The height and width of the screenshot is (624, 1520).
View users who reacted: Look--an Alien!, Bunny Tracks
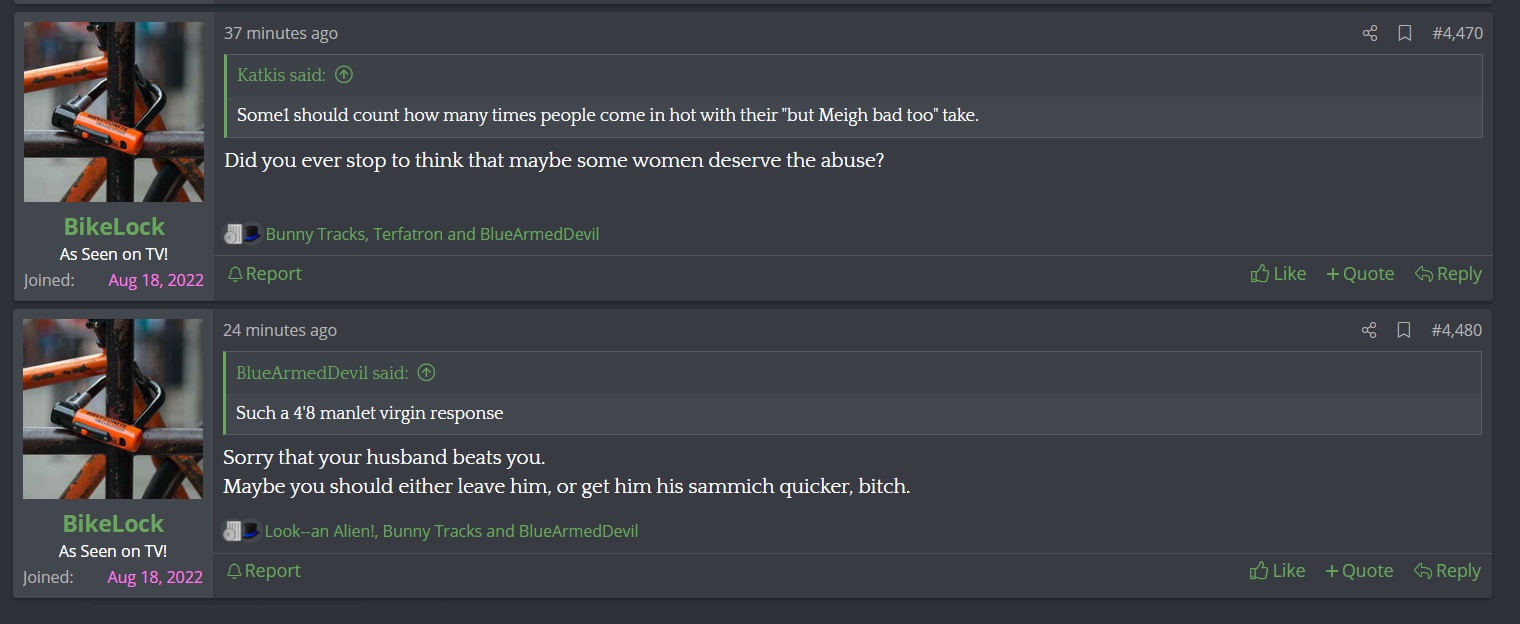coord(451,531)
